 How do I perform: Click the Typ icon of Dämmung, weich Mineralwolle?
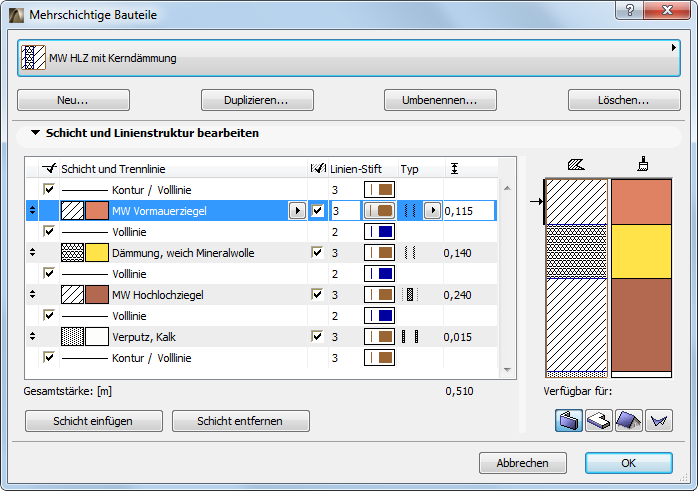410,252
